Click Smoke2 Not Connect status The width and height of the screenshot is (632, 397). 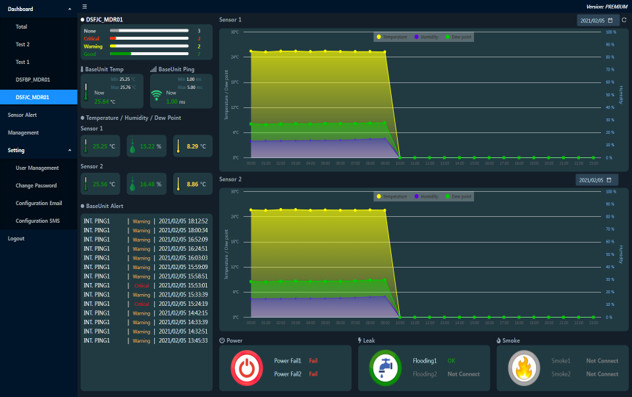pos(602,374)
